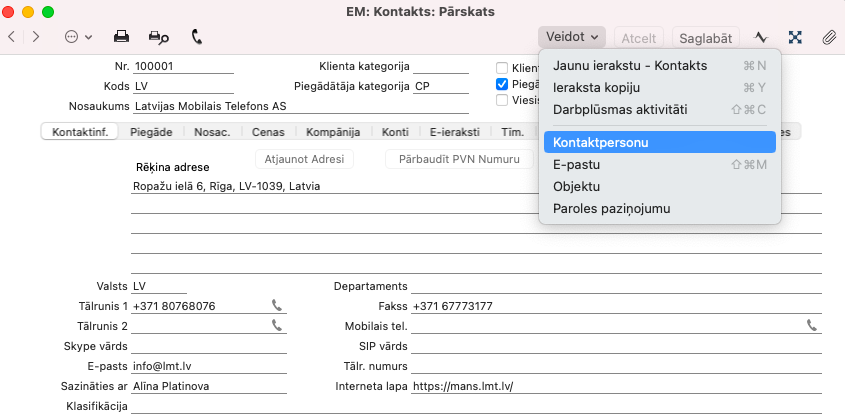
Task: Open the ellipsis actions dropdown
Action: (x=77, y=37)
